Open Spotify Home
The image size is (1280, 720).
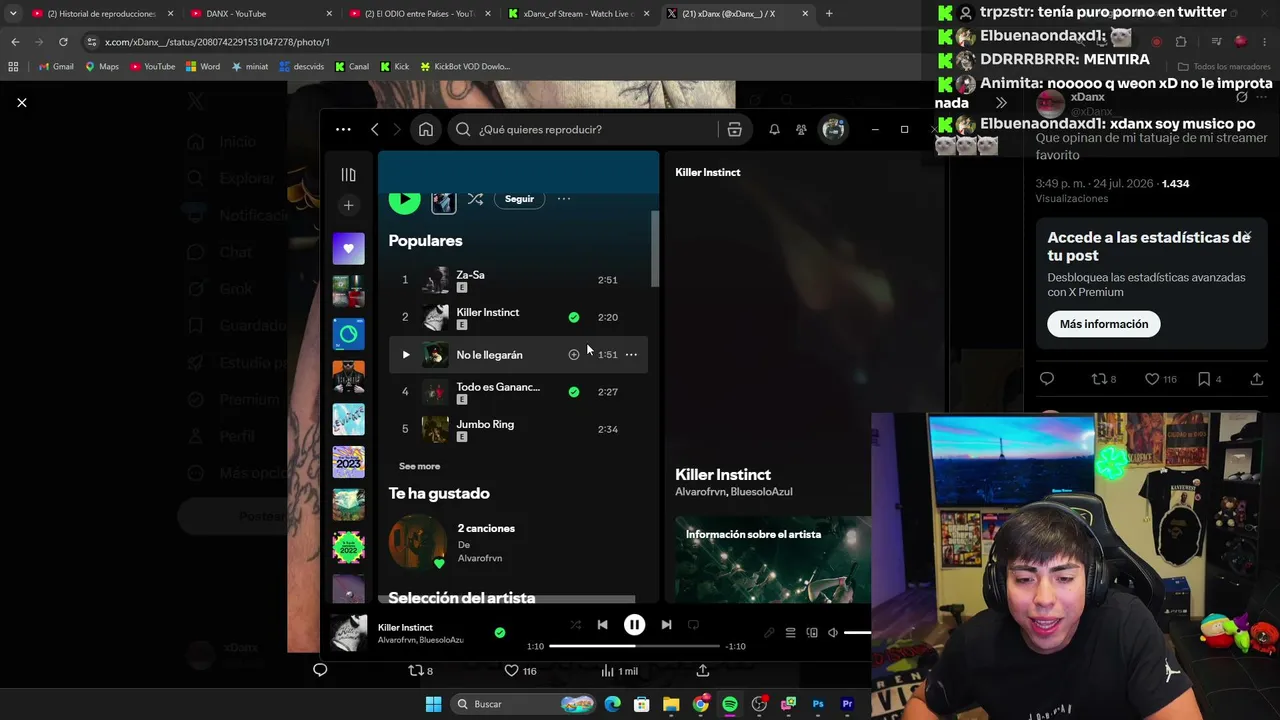tap(426, 129)
